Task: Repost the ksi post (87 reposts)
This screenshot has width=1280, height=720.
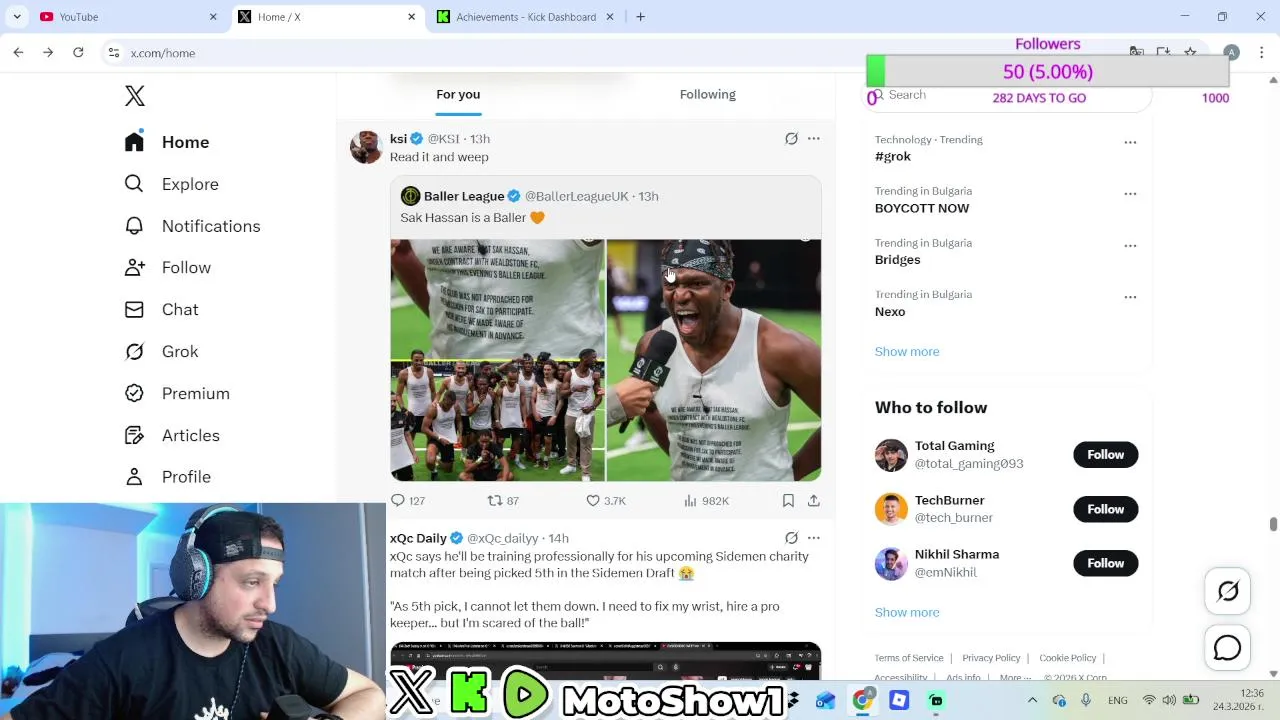Action: (x=503, y=500)
